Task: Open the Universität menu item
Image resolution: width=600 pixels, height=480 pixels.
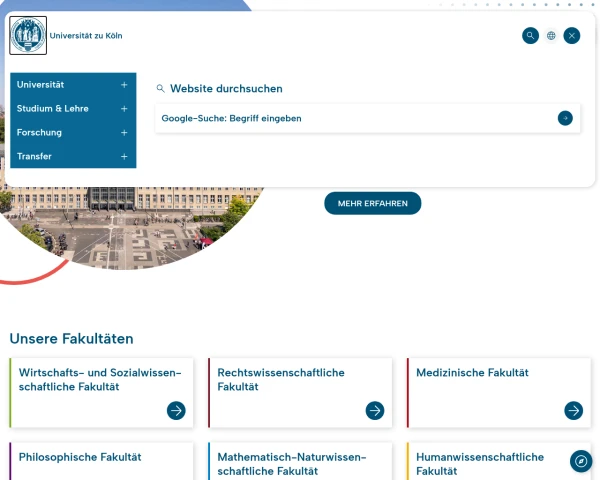Action: (x=41, y=85)
